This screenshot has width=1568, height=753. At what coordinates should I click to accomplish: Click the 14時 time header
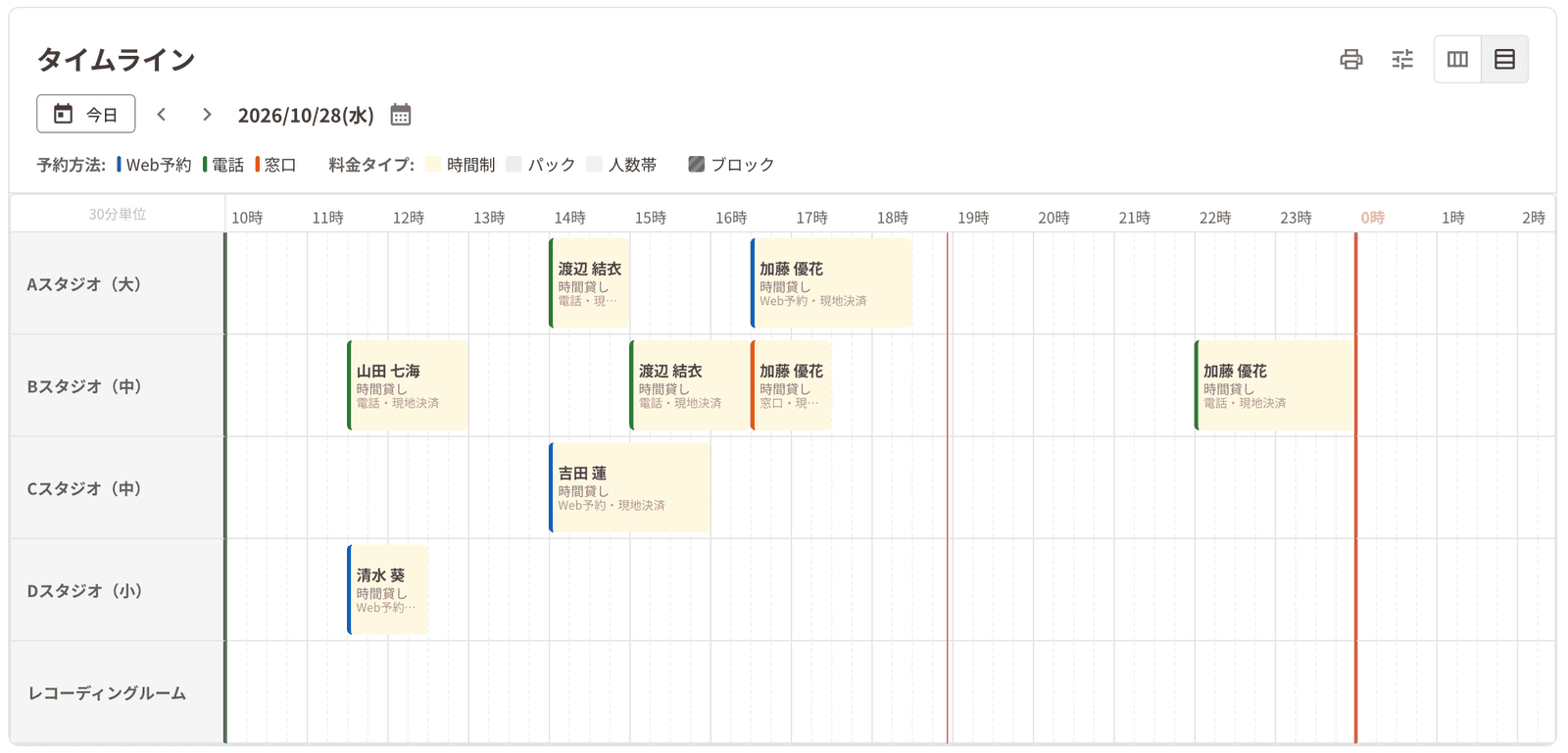pos(569,218)
